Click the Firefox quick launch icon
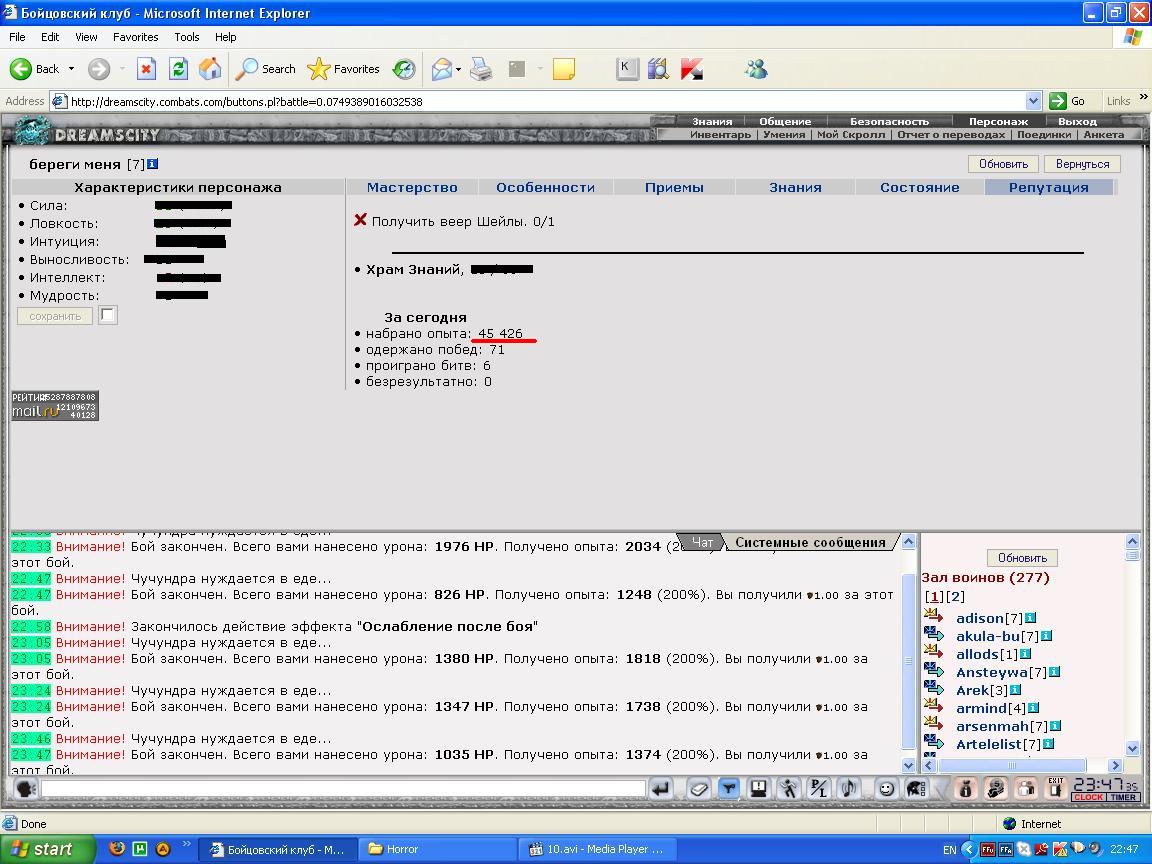The height and width of the screenshot is (864, 1152). pyautogui.click(x=117, y=849)
